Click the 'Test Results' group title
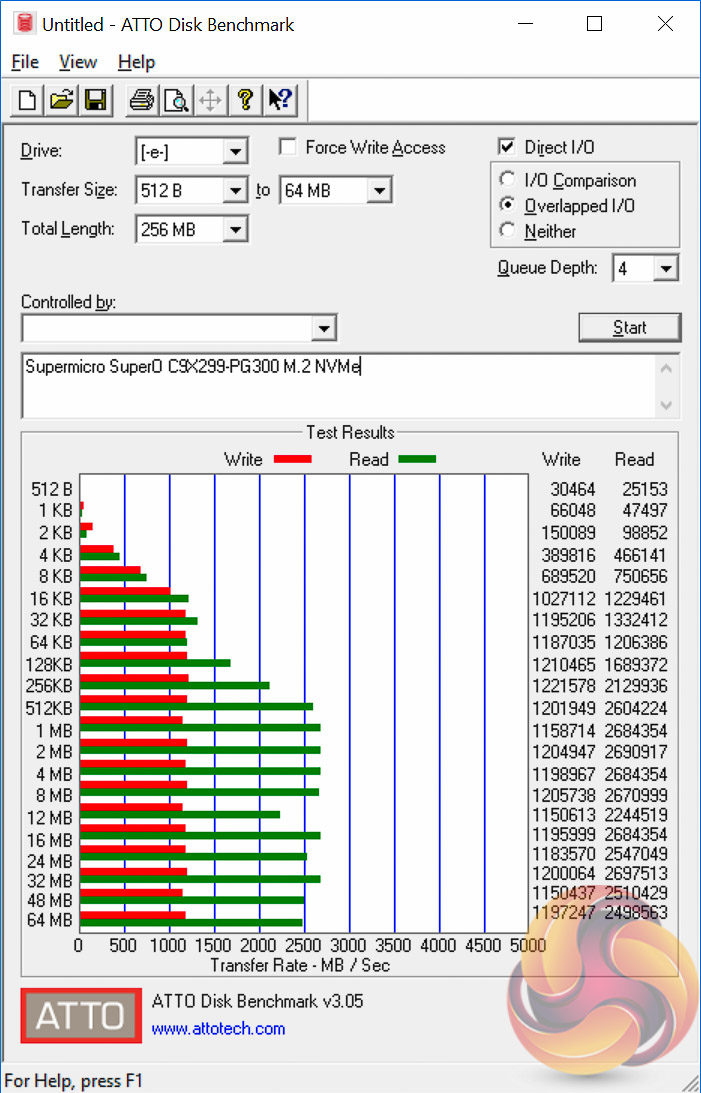701x1093 pixels. click(350, 433)
